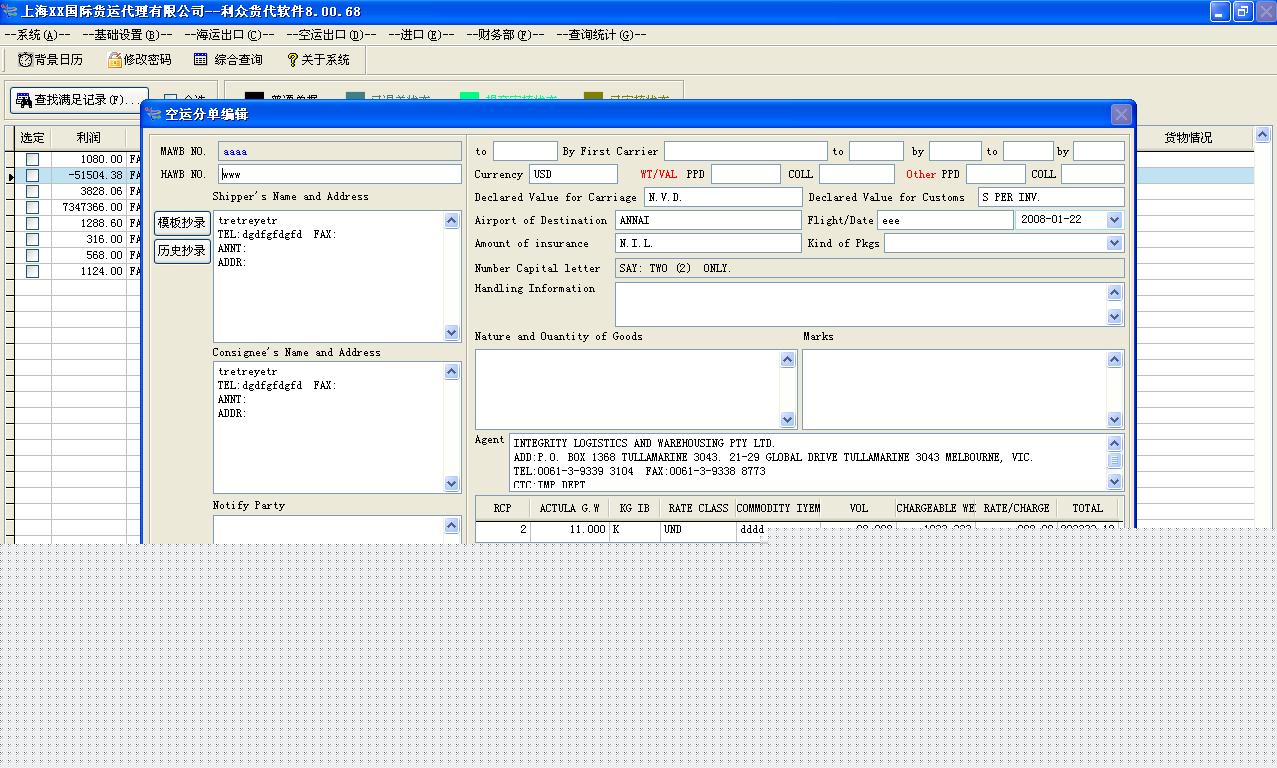Open the 修改密码 password tool
Image resolution: width=1277 pixels, height=768 pixels.
click(x=139, y=60)
